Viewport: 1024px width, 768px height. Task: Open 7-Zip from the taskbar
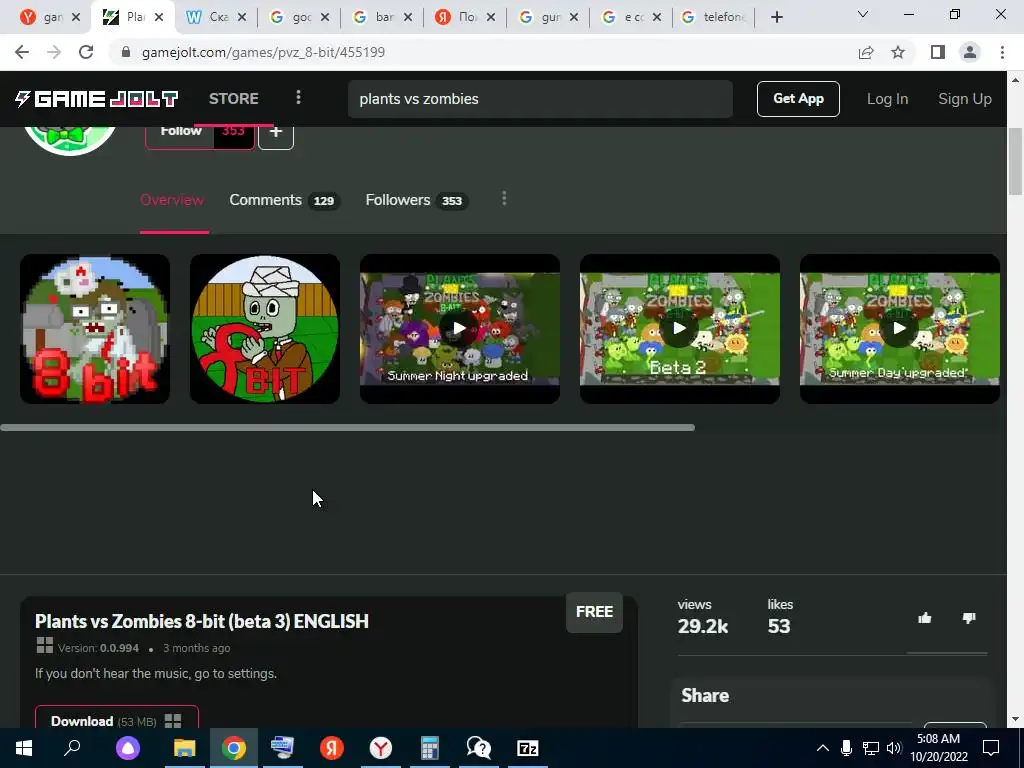528,748
